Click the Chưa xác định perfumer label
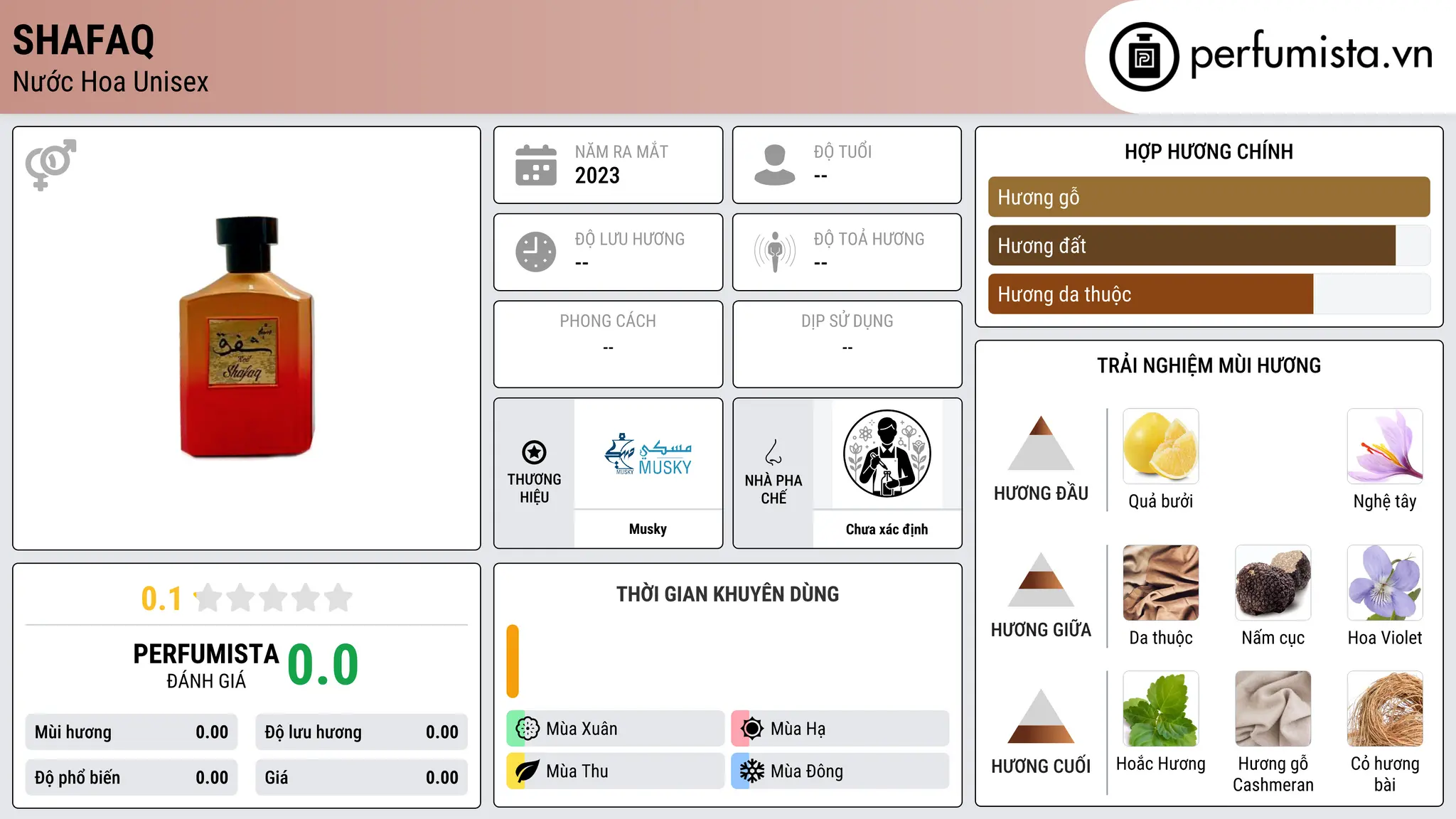 [x=887, y=529]
